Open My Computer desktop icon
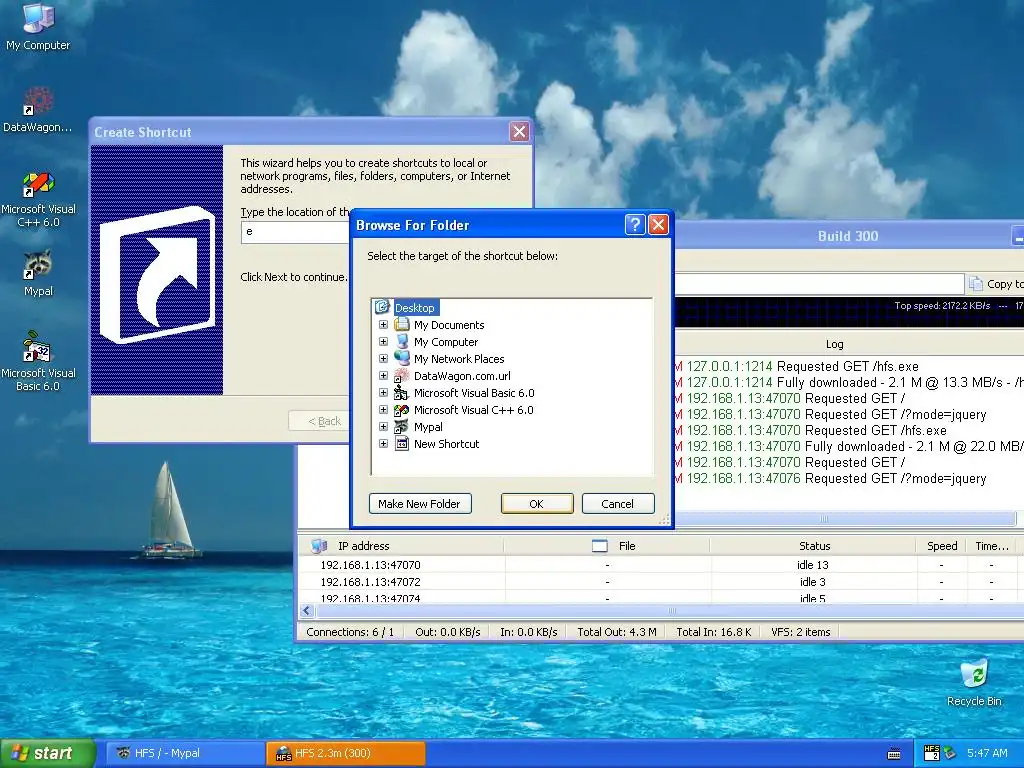Viewport: 1024px width, 768px height. (38, 26)
